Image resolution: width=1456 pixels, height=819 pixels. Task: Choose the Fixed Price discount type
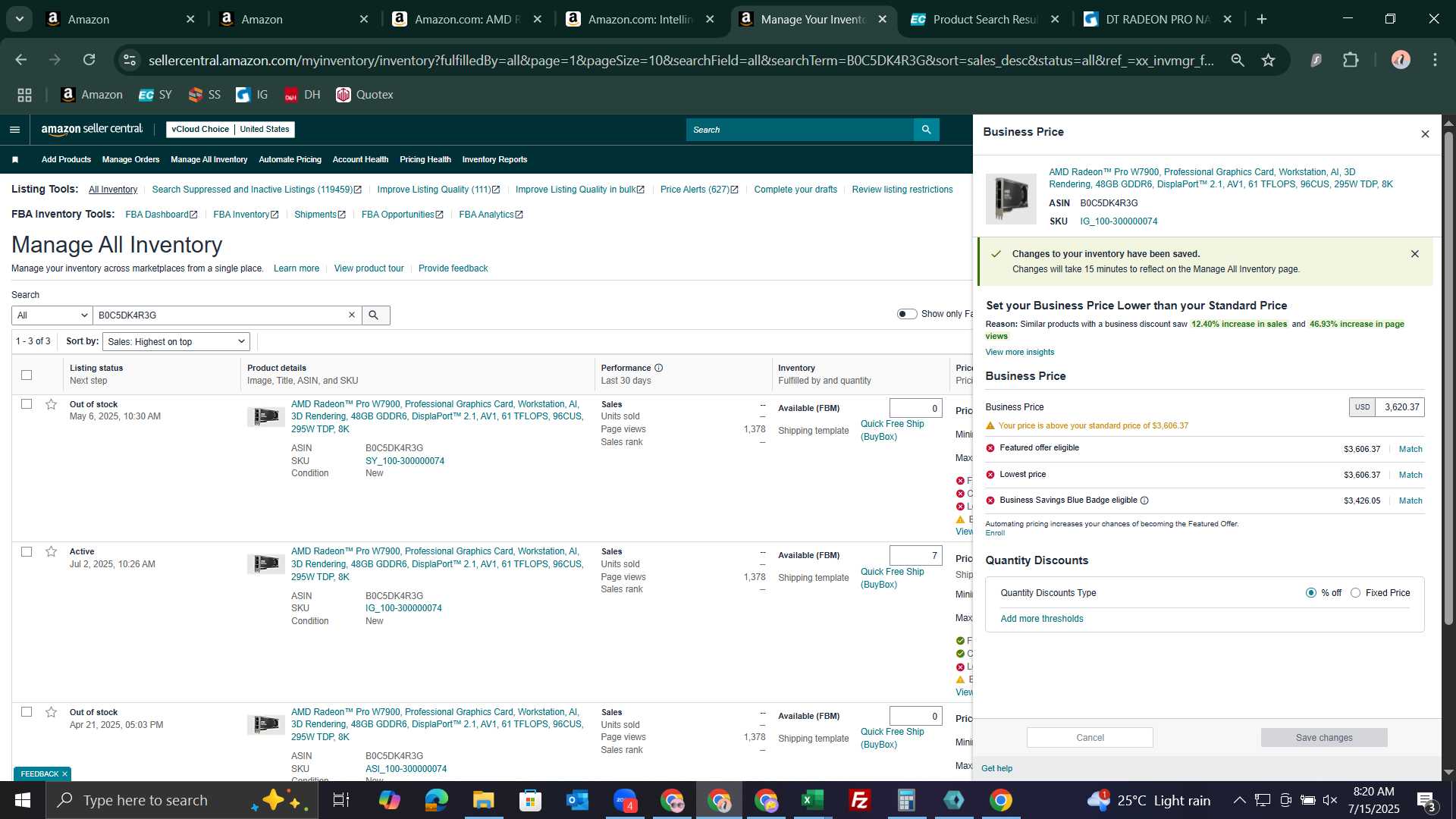point(1355,593)
